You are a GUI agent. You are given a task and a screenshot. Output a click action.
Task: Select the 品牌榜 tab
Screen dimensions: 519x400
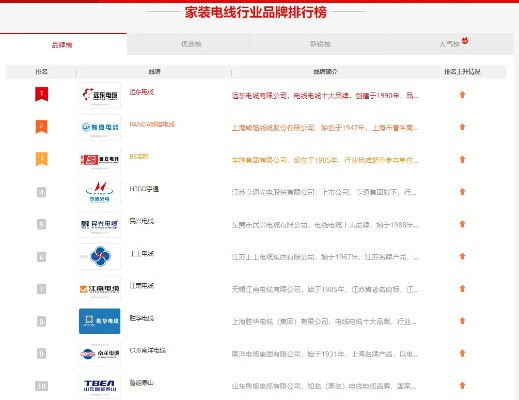click(x=63, y=44)
